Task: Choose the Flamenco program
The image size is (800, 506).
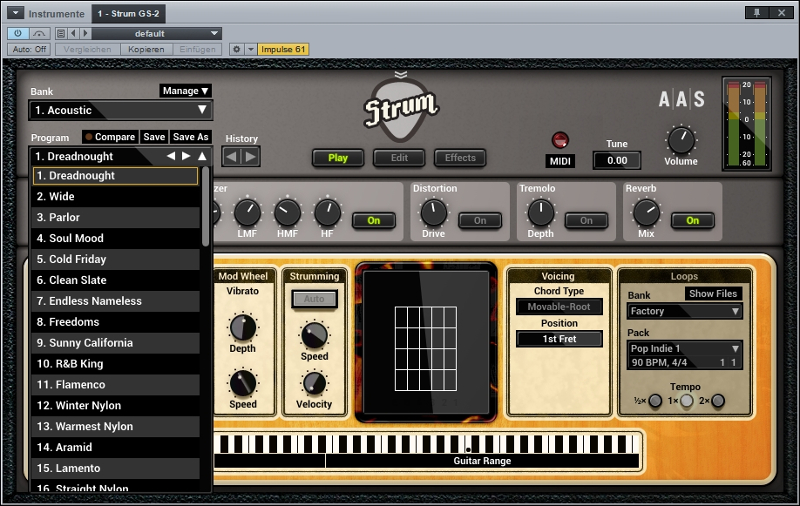Action: pos(115,385)
